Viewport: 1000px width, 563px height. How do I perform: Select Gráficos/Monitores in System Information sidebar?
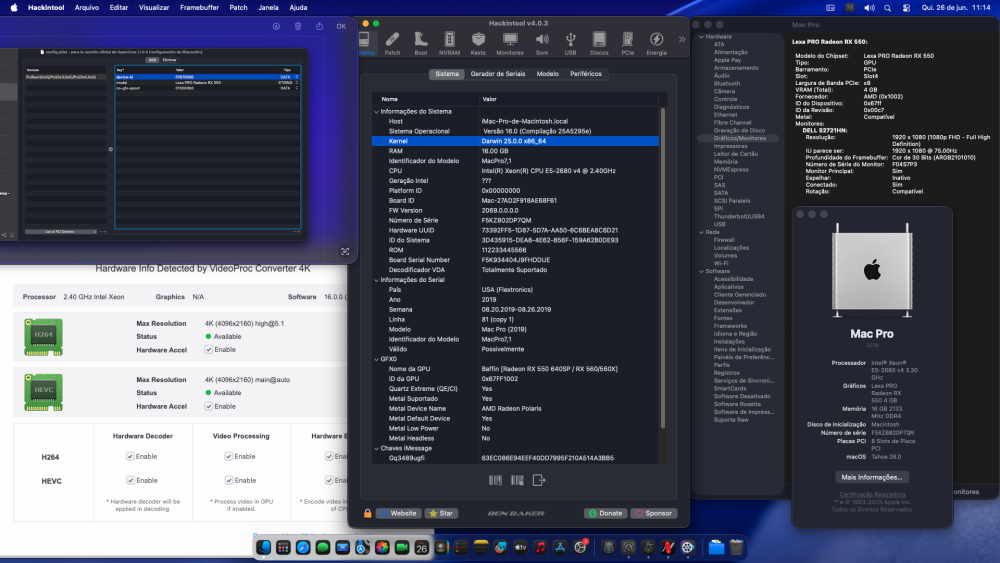(x=740, y=138)
